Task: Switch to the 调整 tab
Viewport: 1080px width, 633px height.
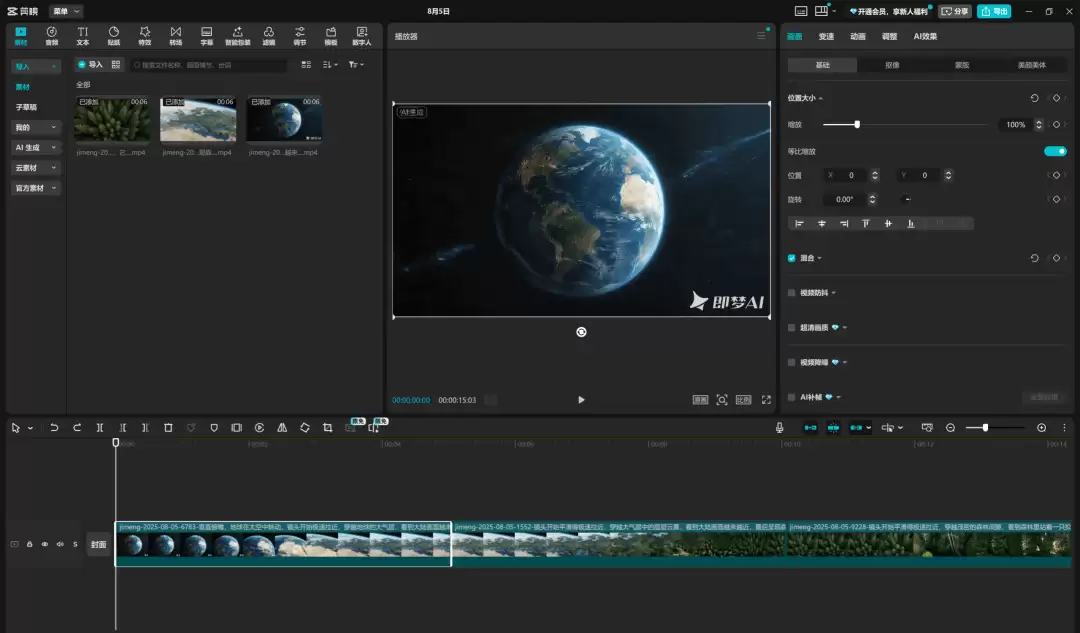Action: pyautogui.click(x=889, y=37)
